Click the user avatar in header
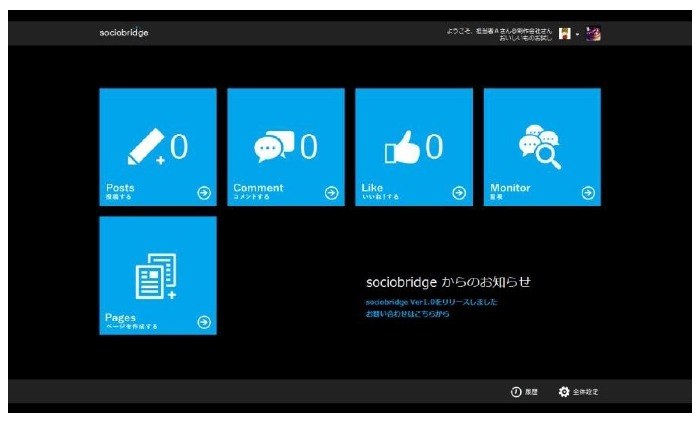This screenshot has height=421, width=699. point(565,33)
